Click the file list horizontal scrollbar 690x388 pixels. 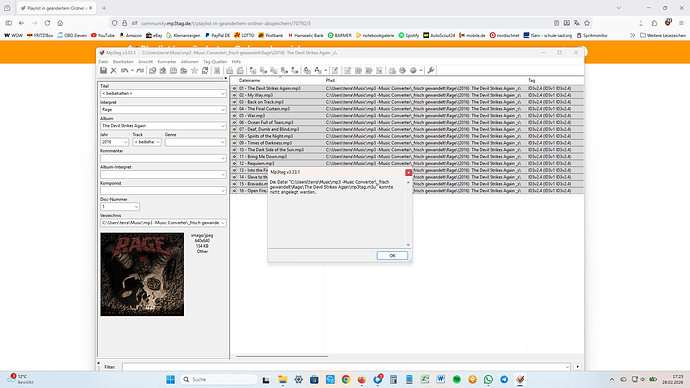(x=282, y=356)
